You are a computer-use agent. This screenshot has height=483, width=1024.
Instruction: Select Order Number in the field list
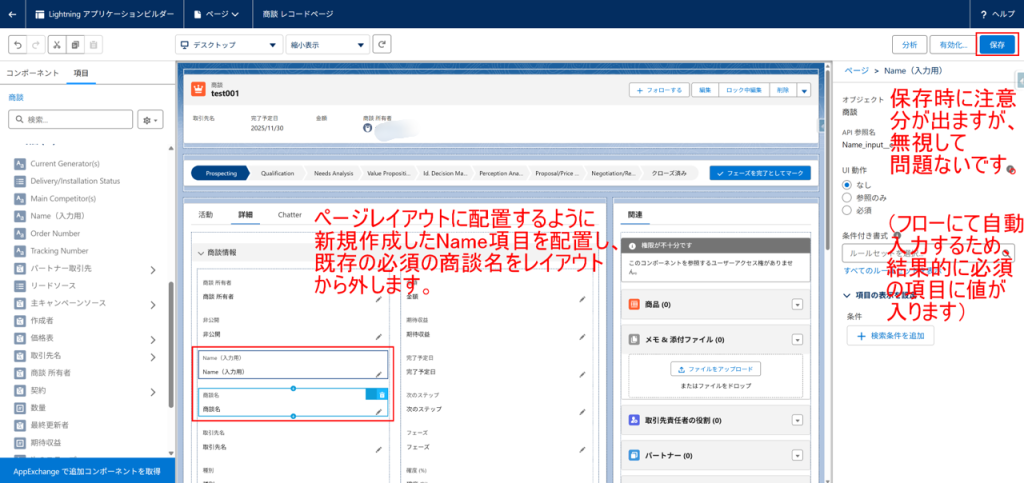(56, 233)
